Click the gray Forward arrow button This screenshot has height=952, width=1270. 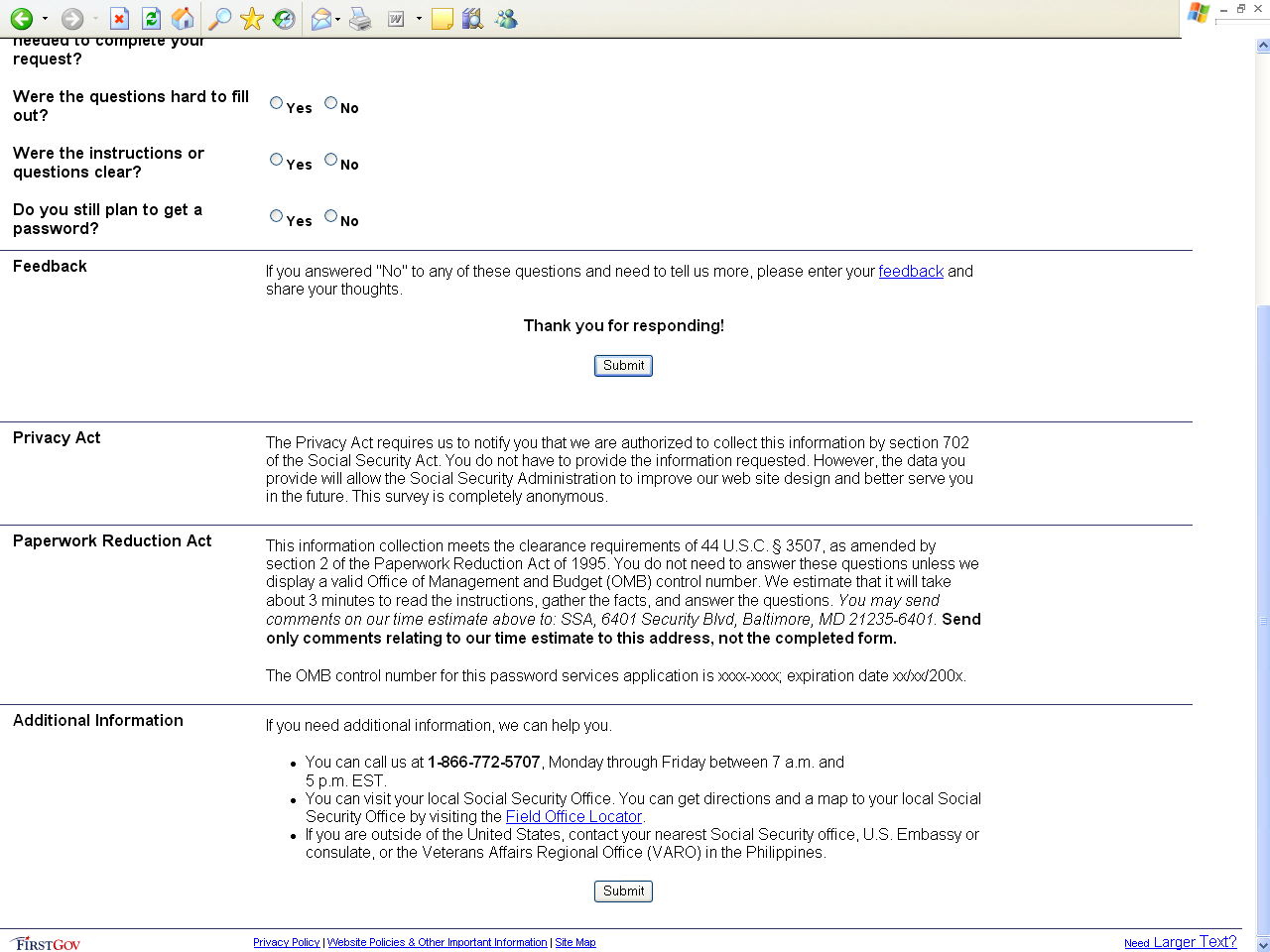(x=72, y=19)
